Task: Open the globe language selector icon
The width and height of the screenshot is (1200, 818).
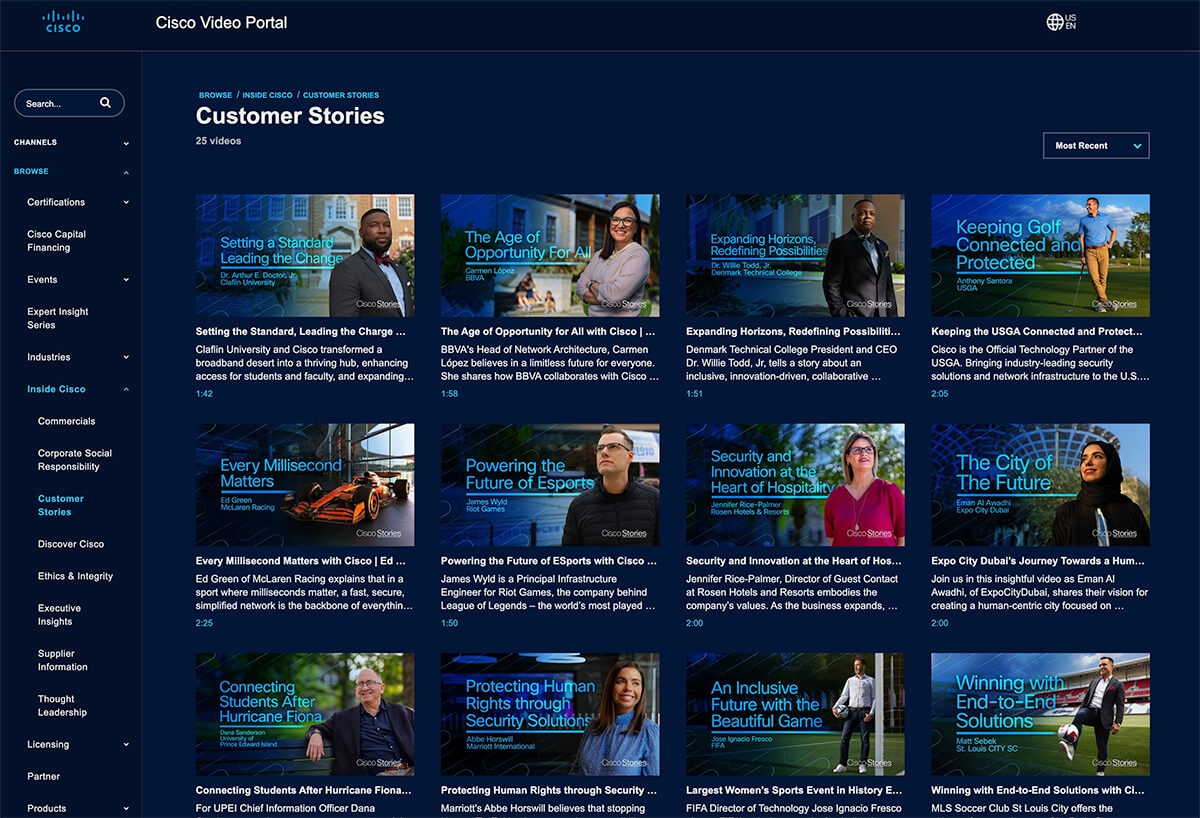Action: (x=1055, y=22)
